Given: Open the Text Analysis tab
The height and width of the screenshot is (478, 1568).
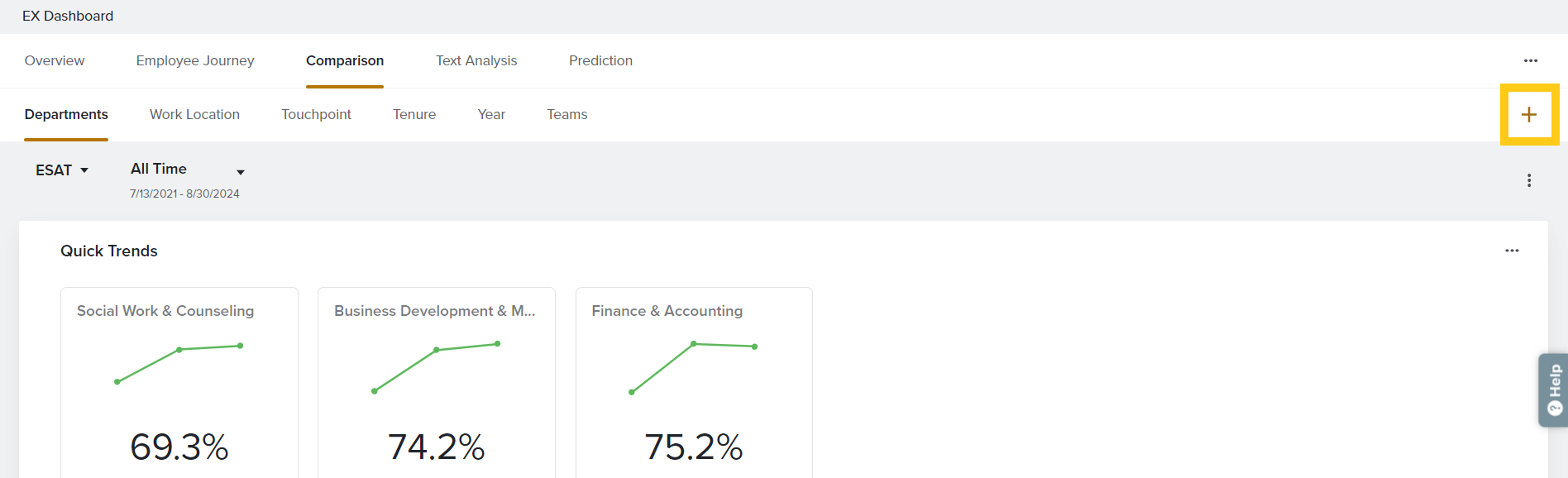Looking at the screenshot, I should [x=476, y=60].
